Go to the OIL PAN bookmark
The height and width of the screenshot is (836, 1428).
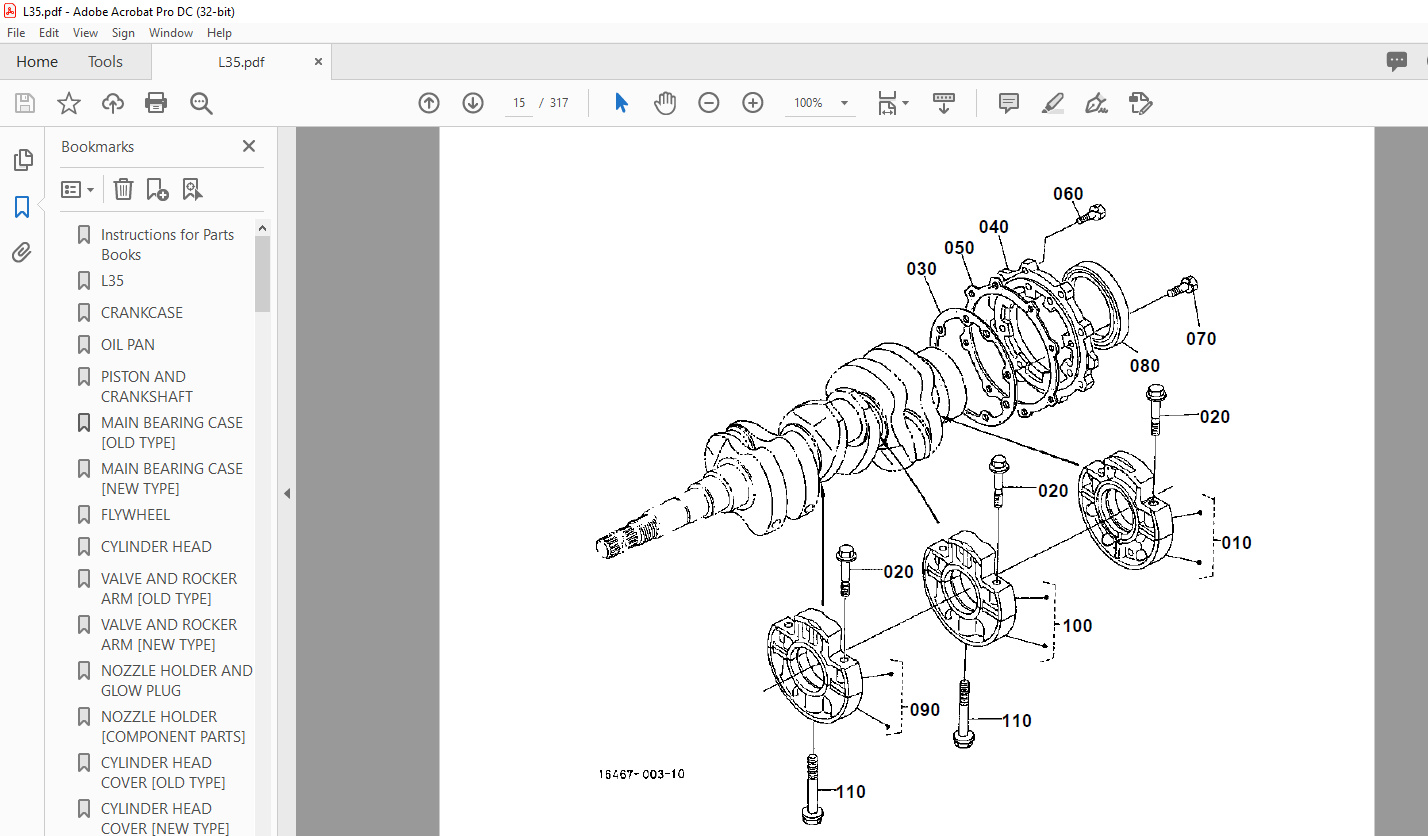[x=128, y=345]
